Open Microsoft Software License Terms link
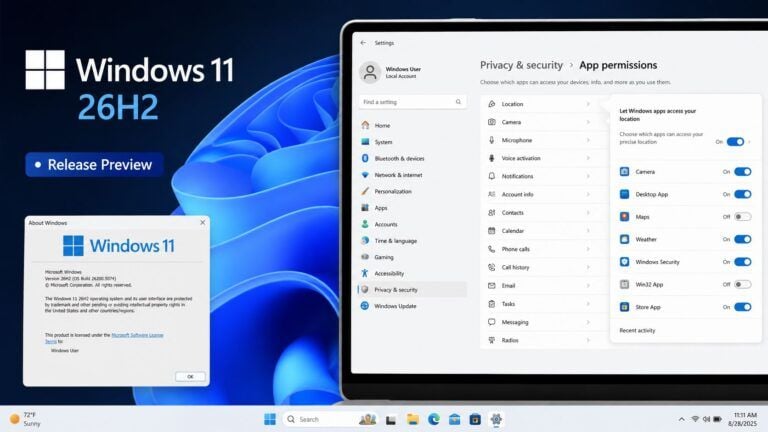Screen dimensions: 768x432 [x=138, y=335]
